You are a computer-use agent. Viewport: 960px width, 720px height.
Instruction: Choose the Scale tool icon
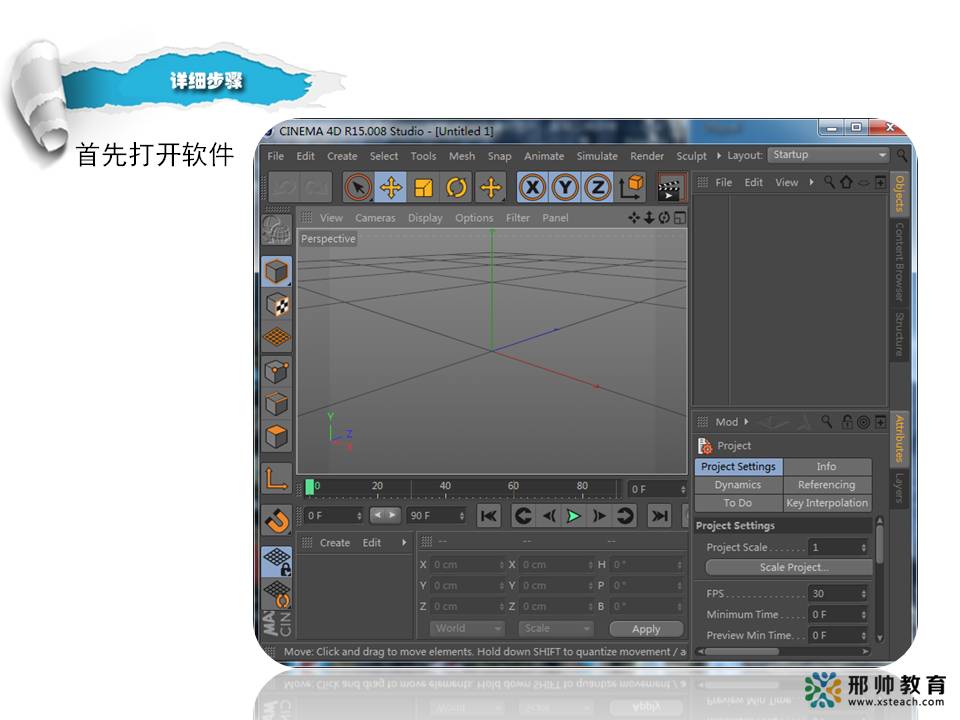pyautogui.click(x=424, y=187)
